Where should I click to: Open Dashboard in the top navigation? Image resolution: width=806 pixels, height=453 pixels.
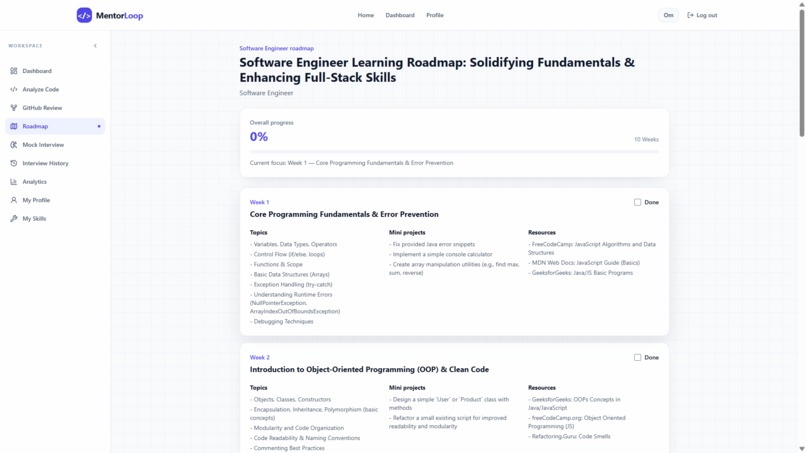click(x=400, y=15)
